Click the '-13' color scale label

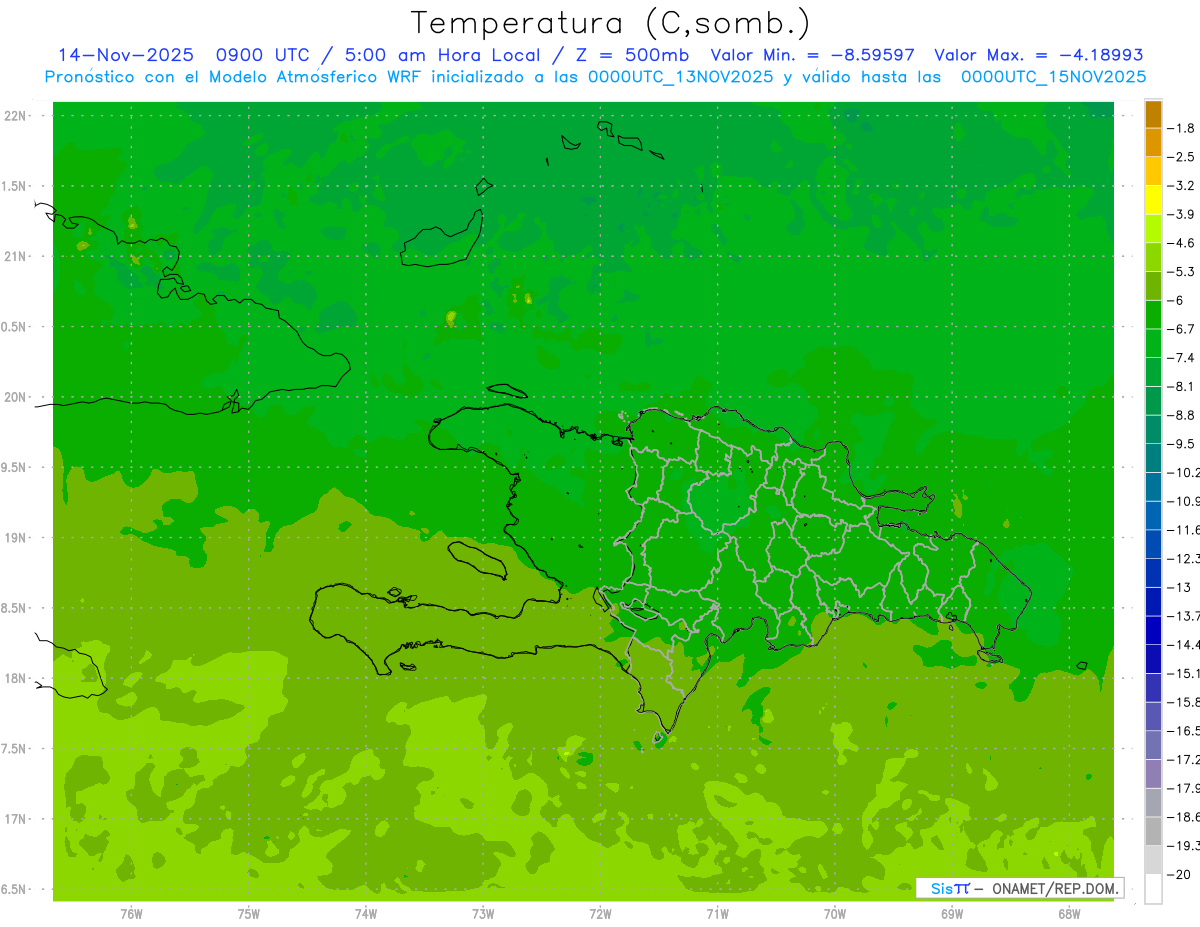(1177, 587)
